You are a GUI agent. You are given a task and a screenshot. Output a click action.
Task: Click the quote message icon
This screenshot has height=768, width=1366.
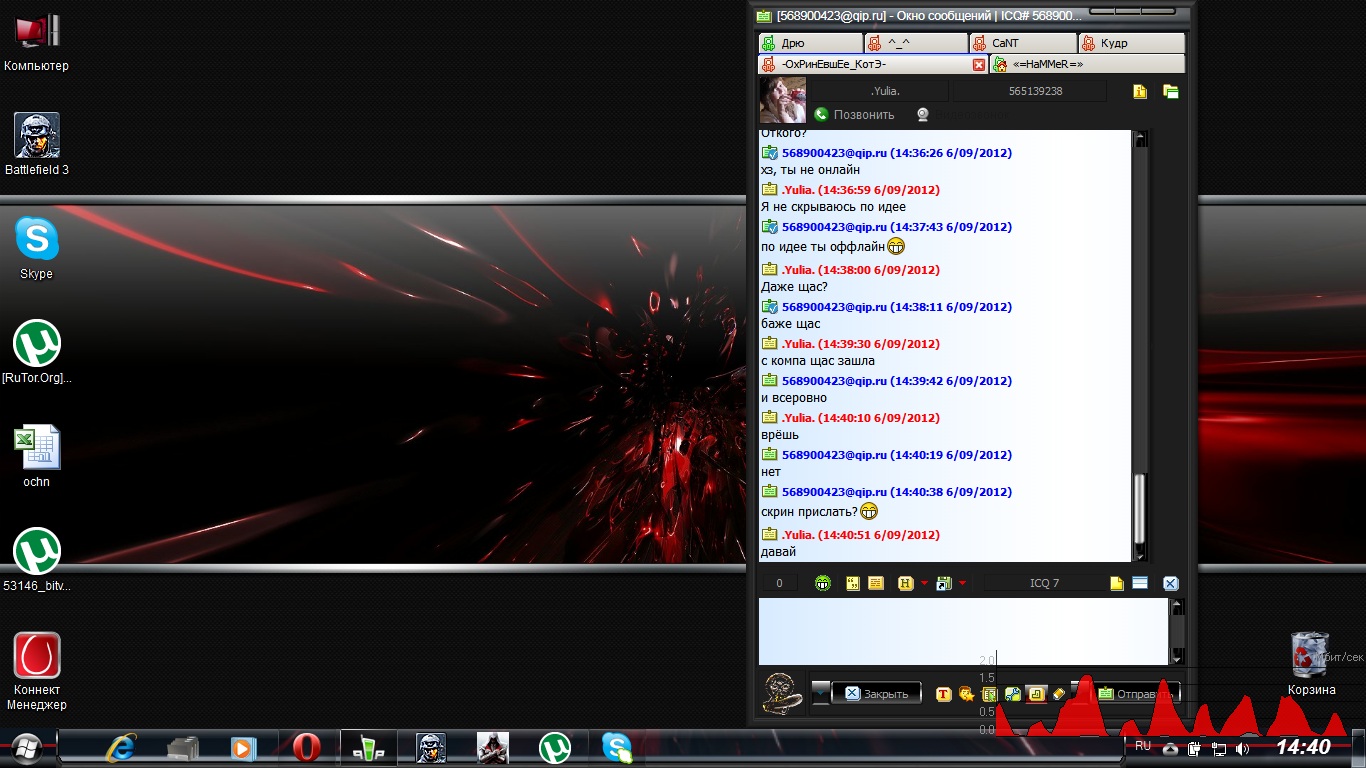[853, 584]
